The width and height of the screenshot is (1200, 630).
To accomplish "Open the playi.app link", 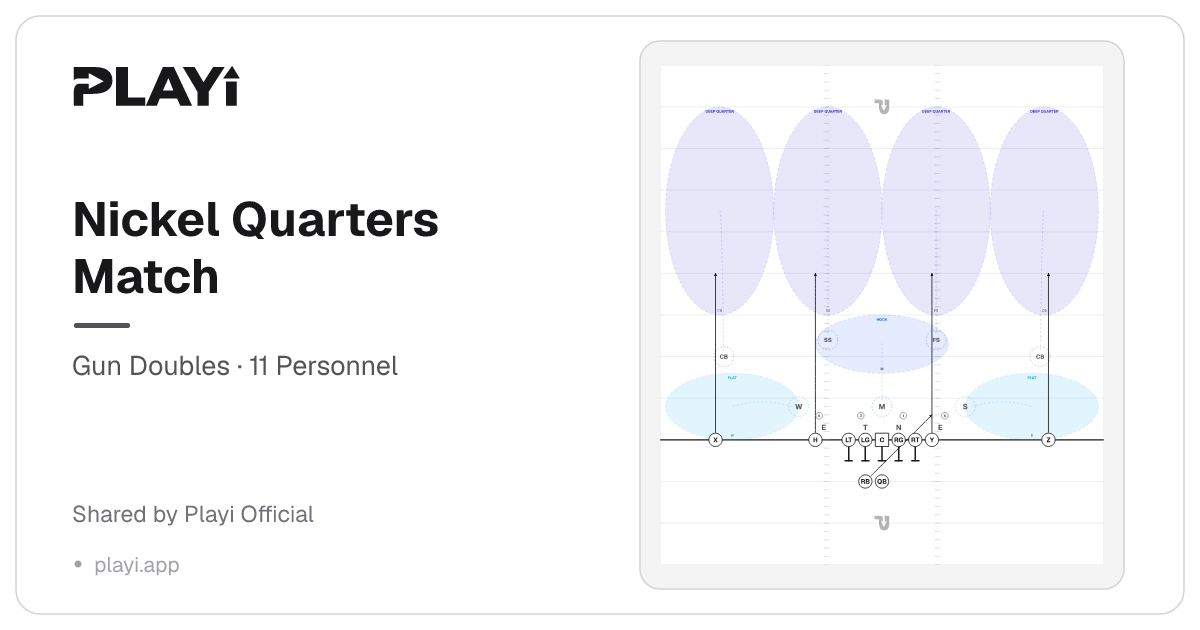I will 137,565.
